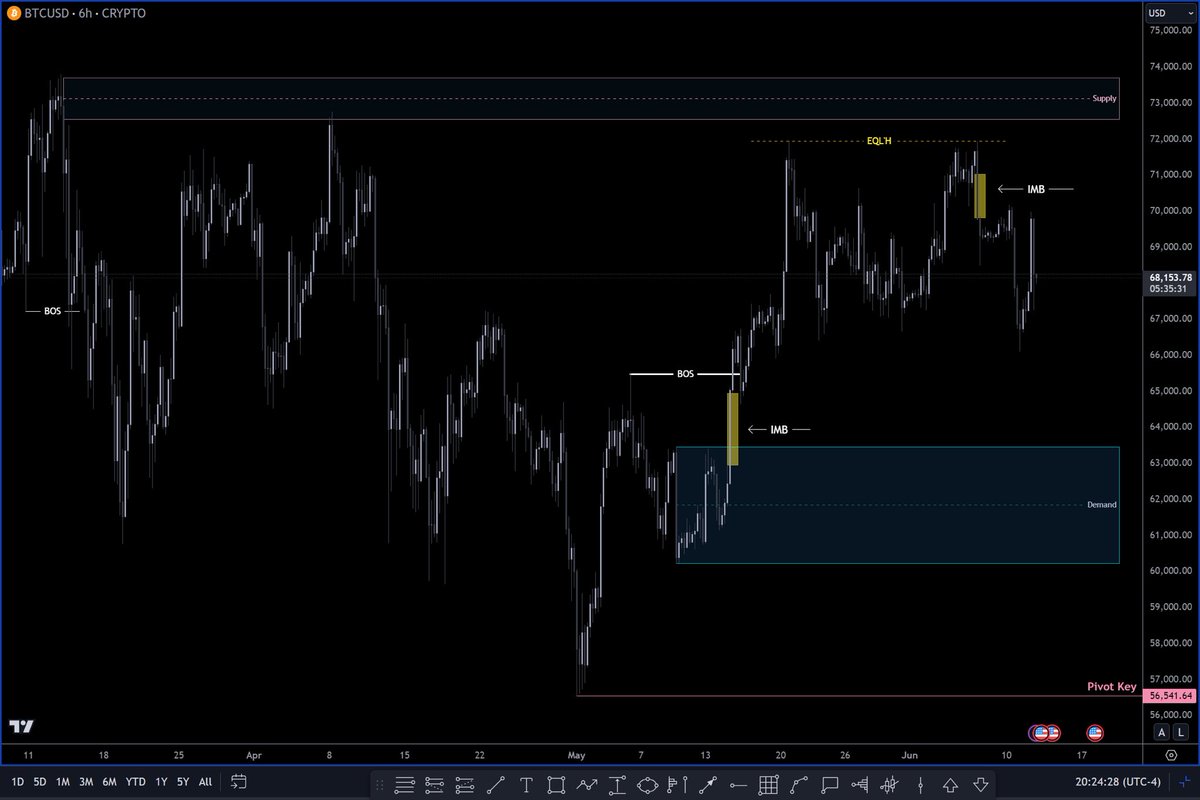
Task: Select the text (T) annotation tool
Action: click(526, 783)
